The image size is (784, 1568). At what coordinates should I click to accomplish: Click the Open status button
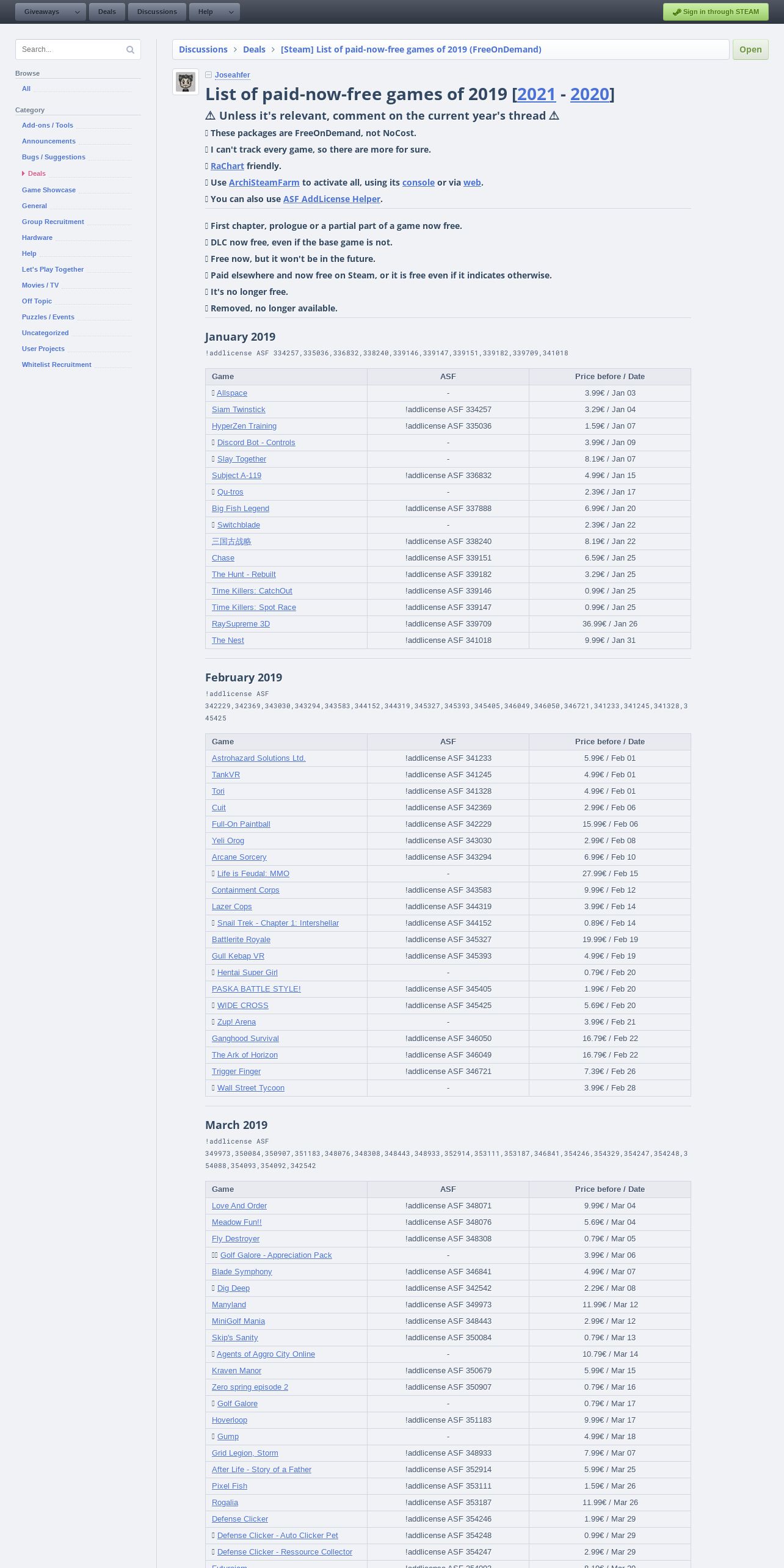[x=750, y=49]
